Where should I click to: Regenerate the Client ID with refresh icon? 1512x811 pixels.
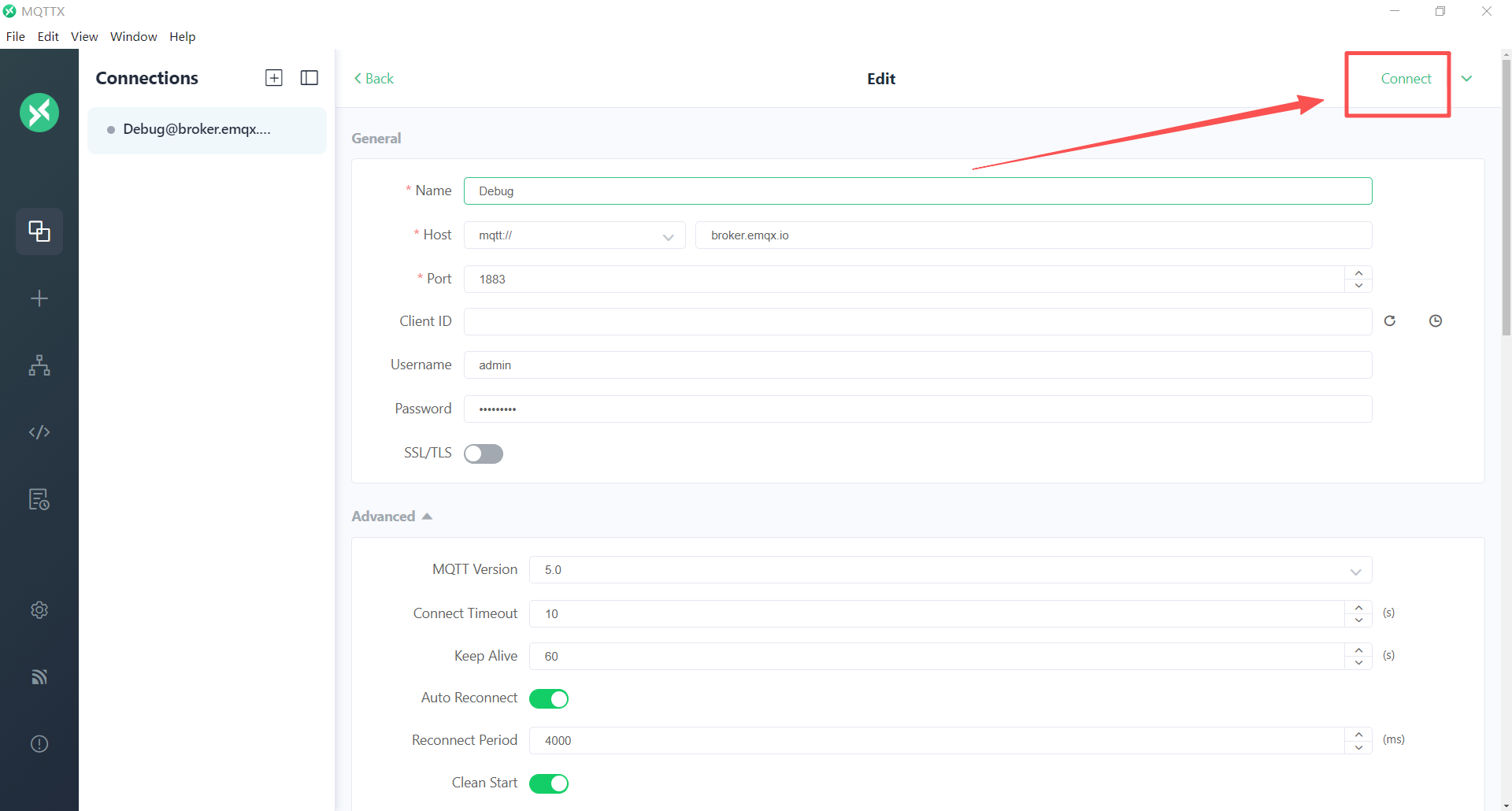1390,321
